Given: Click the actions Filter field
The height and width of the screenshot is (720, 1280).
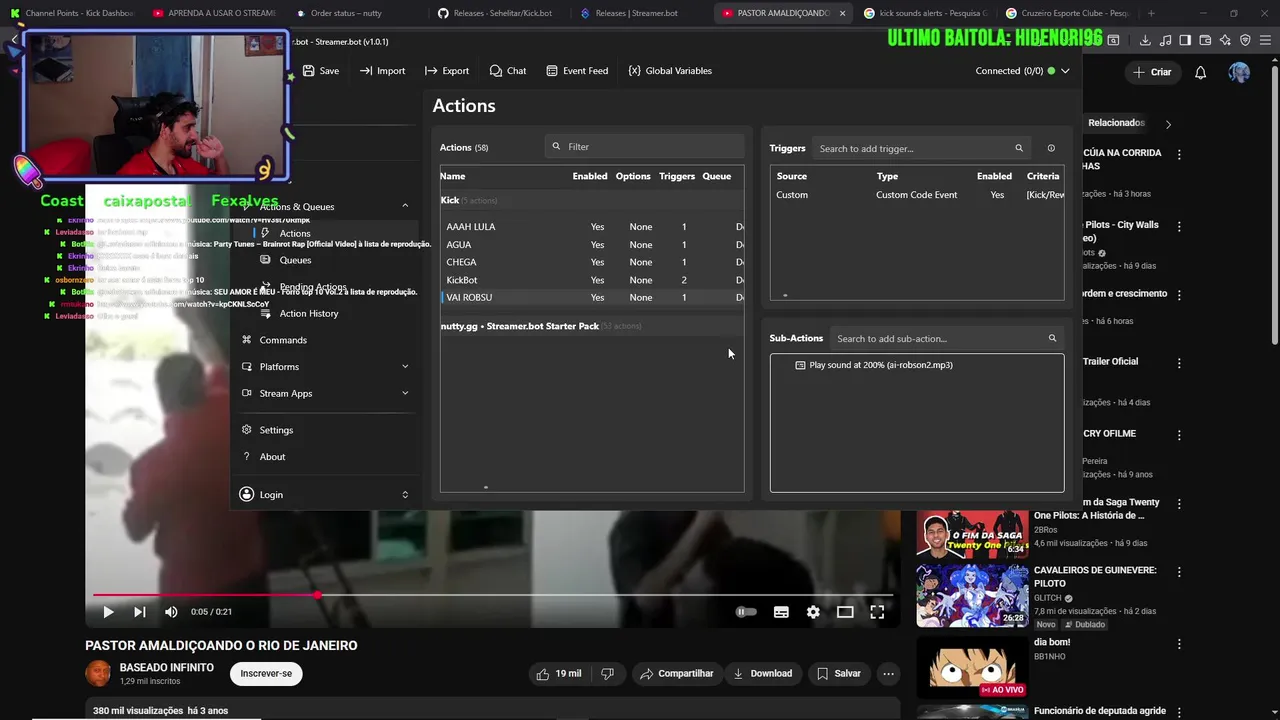Looking at the screenshot, I should 645,147.
